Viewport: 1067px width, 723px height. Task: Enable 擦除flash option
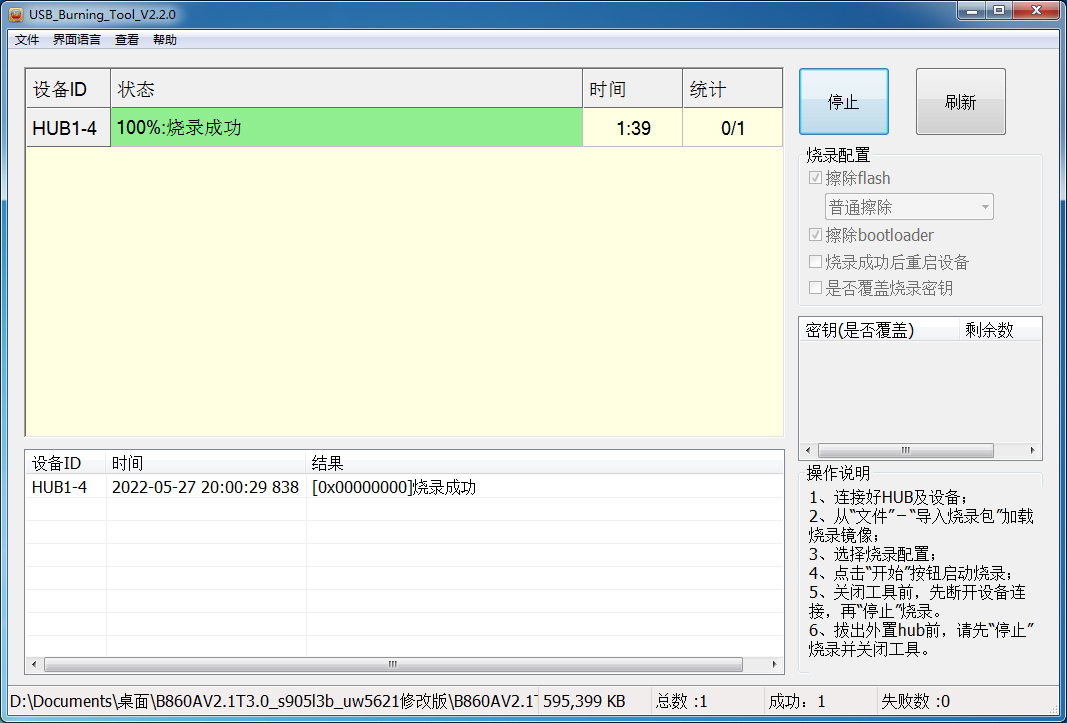[x=817, y=177]
